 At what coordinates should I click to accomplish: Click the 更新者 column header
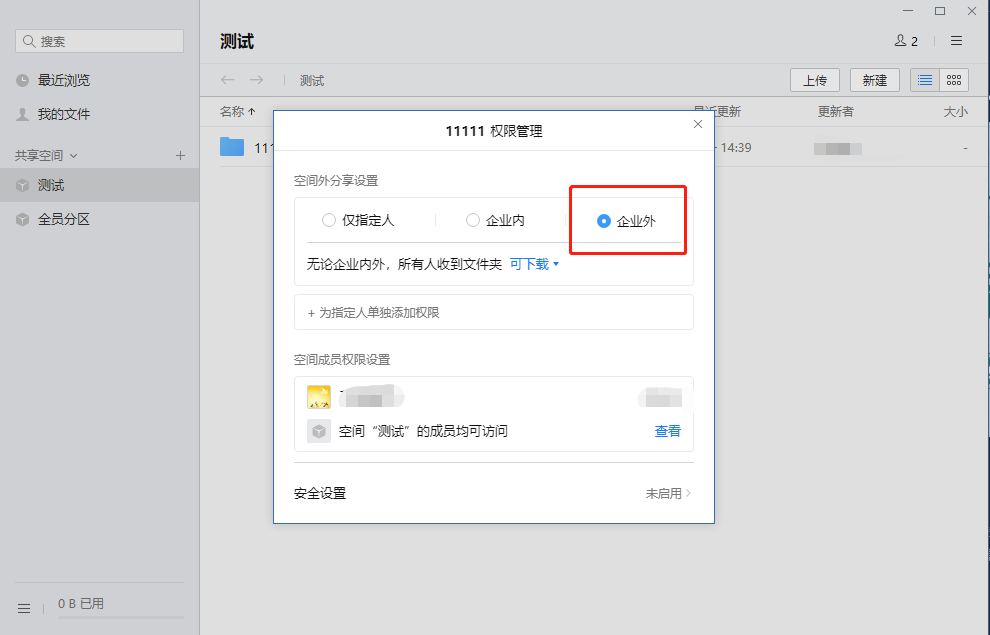click(x=835, y=112)
